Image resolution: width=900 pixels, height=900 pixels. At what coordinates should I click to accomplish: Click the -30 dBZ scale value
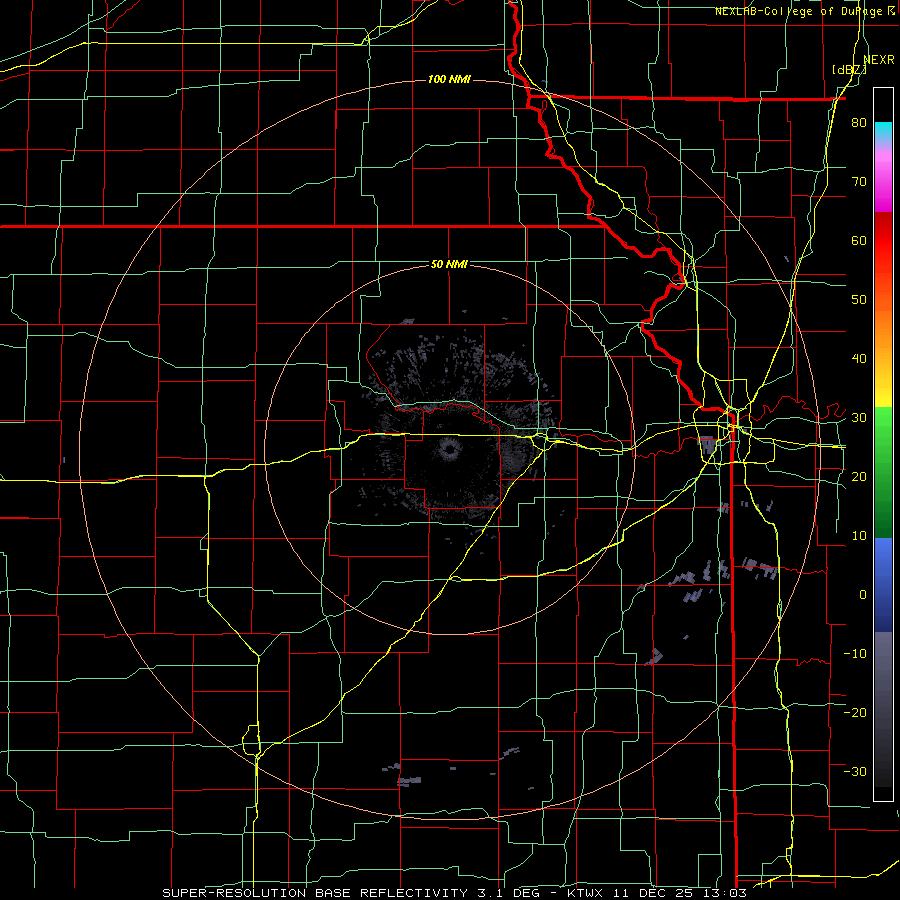point(855,771)
